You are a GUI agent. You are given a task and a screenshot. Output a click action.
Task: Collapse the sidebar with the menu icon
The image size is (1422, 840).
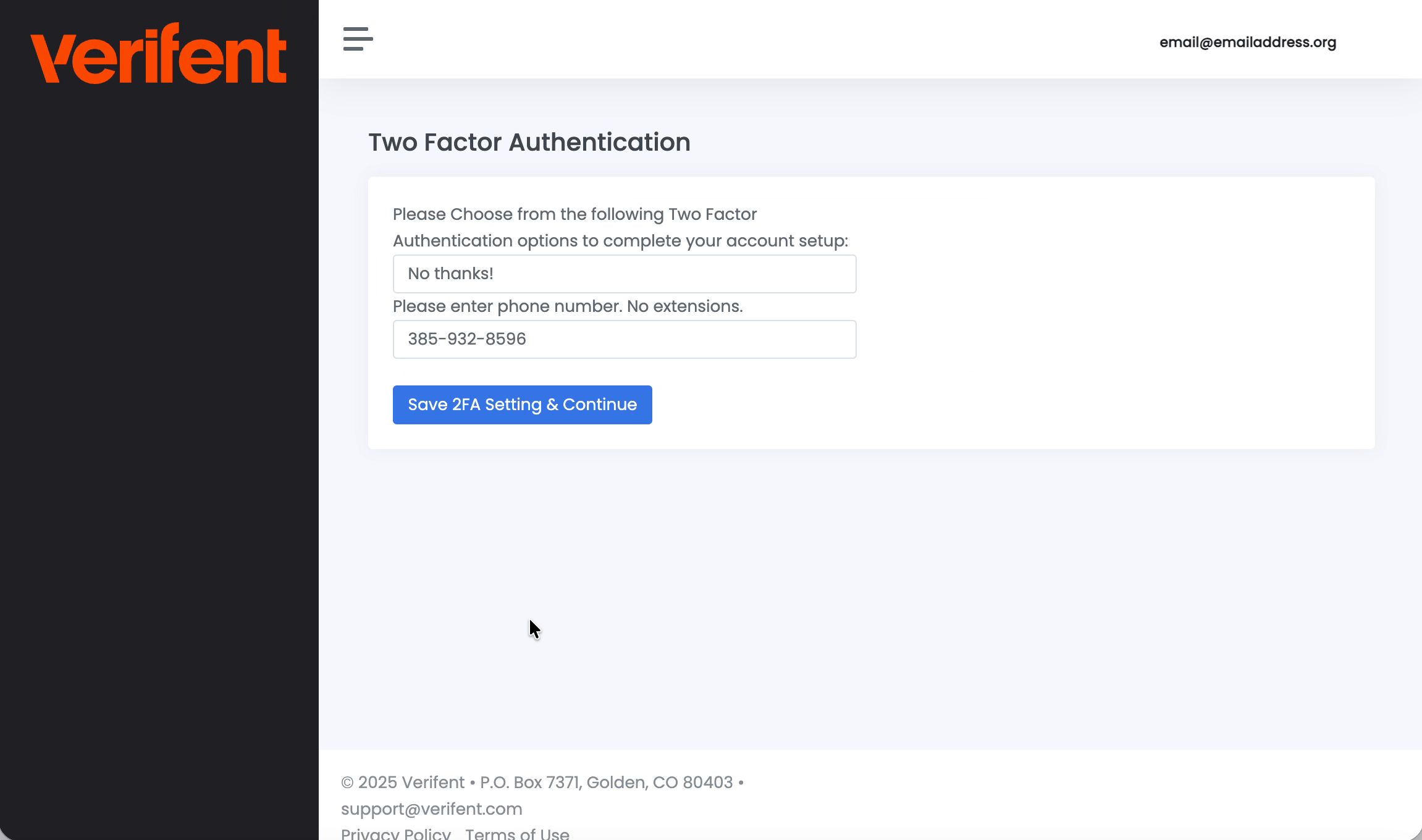[x=357, y=38]
